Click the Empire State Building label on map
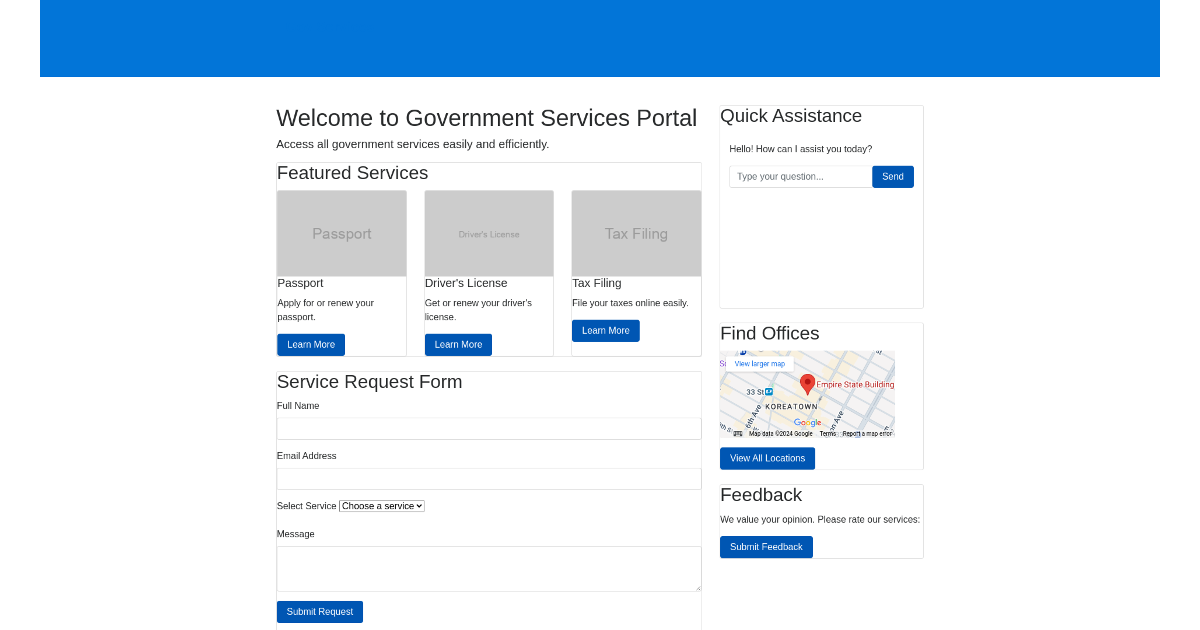Viewport: 1200px width, 630px height. coord(855,384)
